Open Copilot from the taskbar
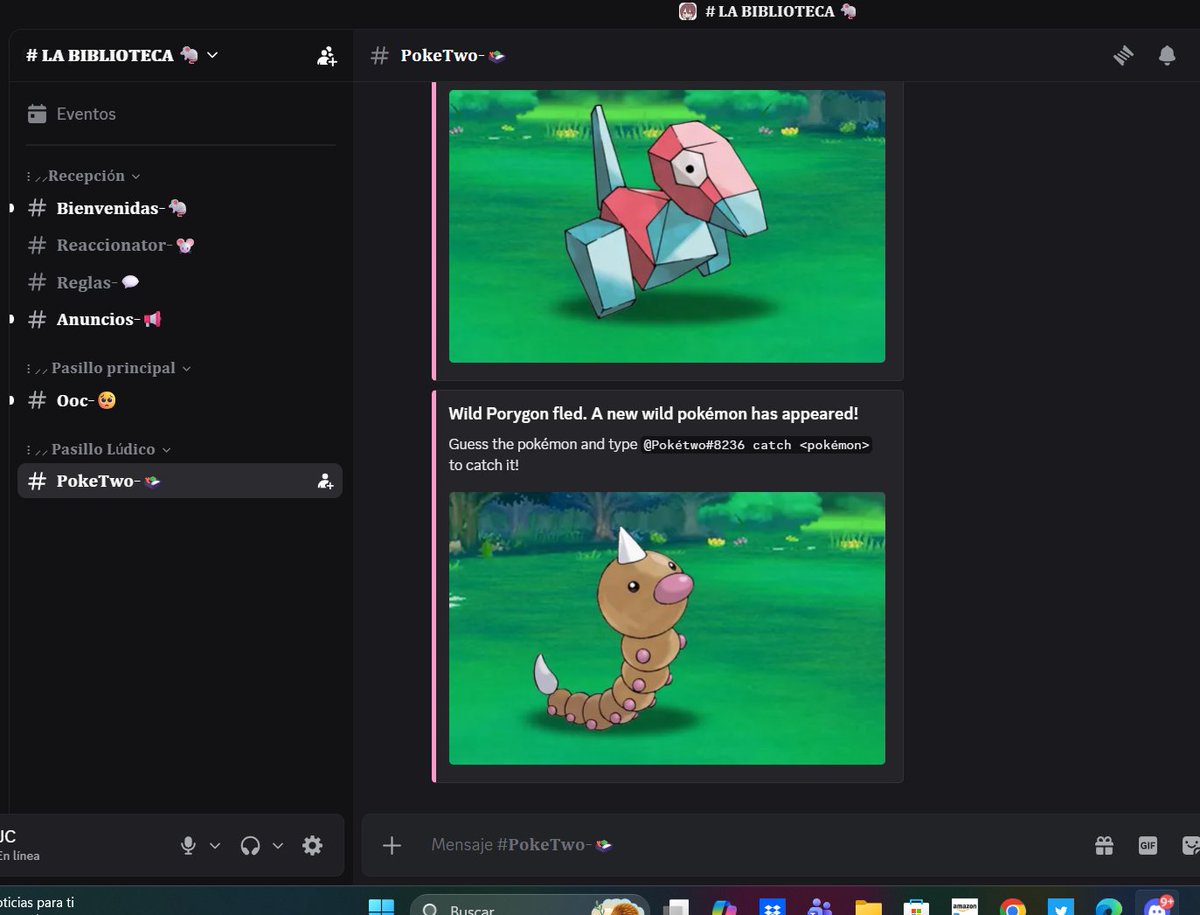The width and height of the screenshot is (1200, 915). (724, 907)
